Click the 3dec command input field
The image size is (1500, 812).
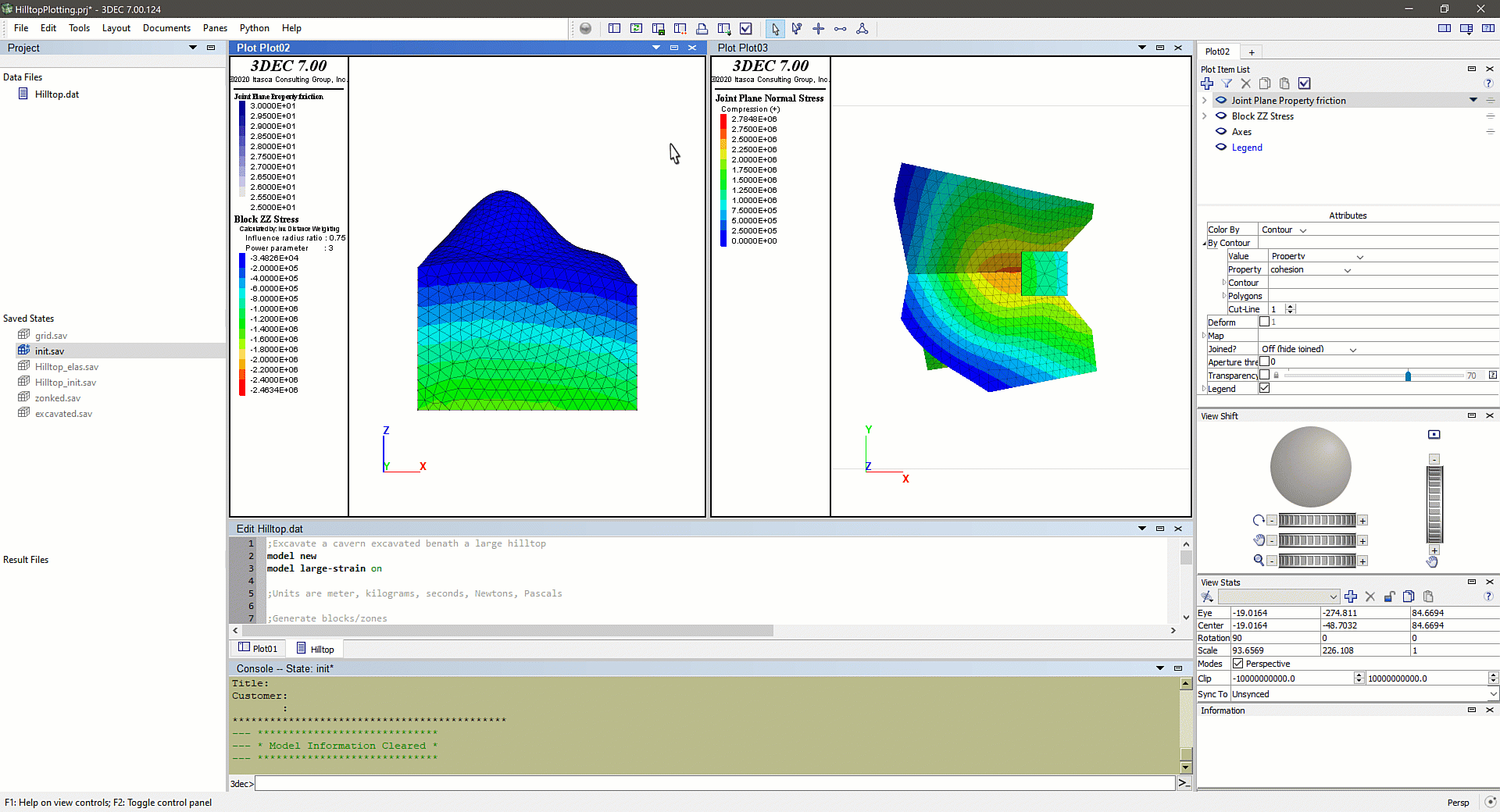(715, 783)
